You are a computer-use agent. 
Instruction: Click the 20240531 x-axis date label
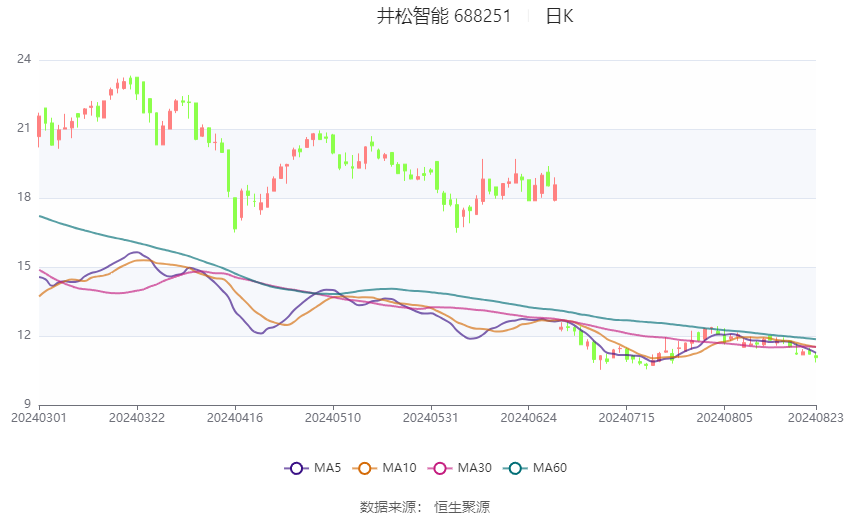coord(430,418)
